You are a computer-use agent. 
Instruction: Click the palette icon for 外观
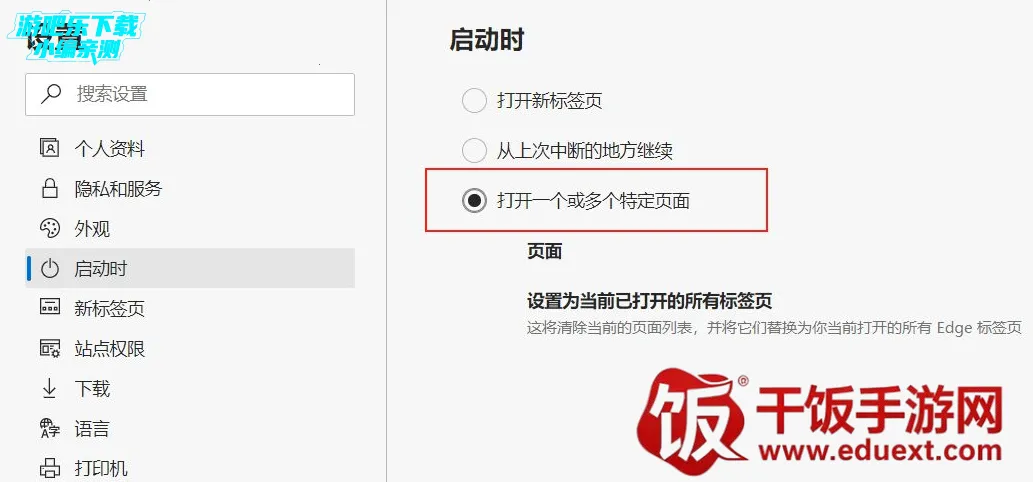coord(50,229)
